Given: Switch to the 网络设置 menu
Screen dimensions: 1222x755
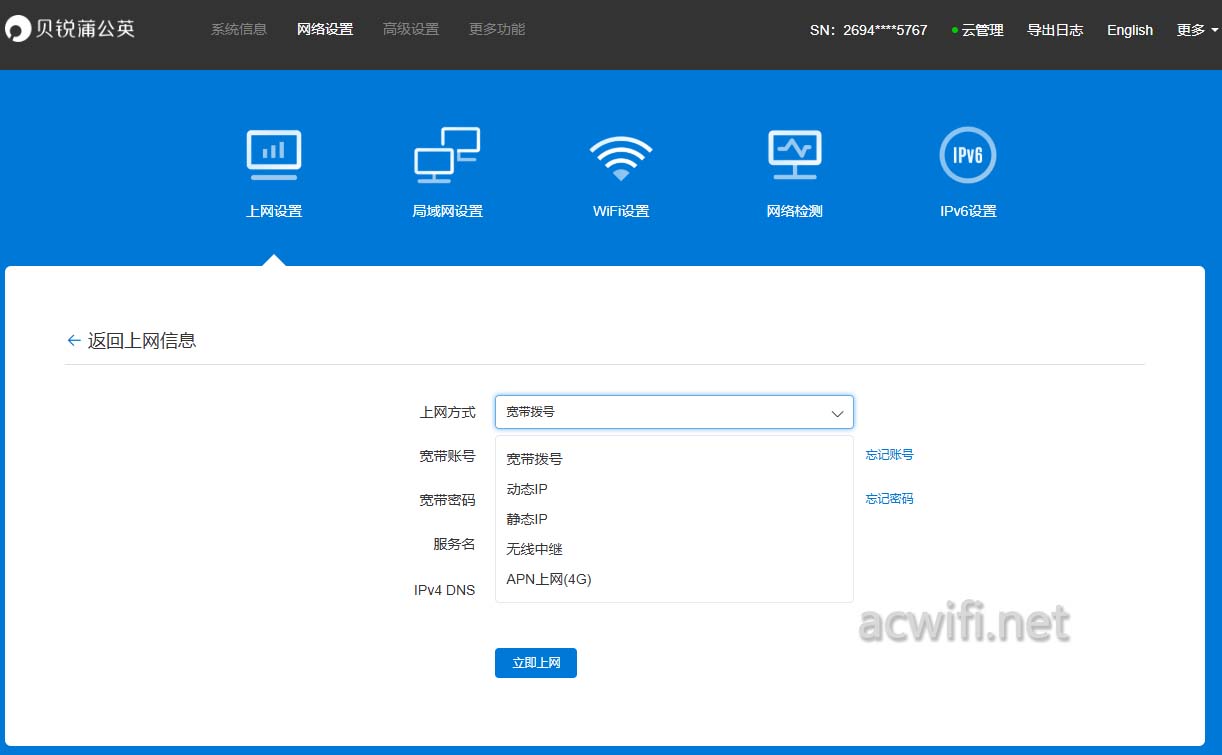Looking at the screenshot, I should [325, 29].
